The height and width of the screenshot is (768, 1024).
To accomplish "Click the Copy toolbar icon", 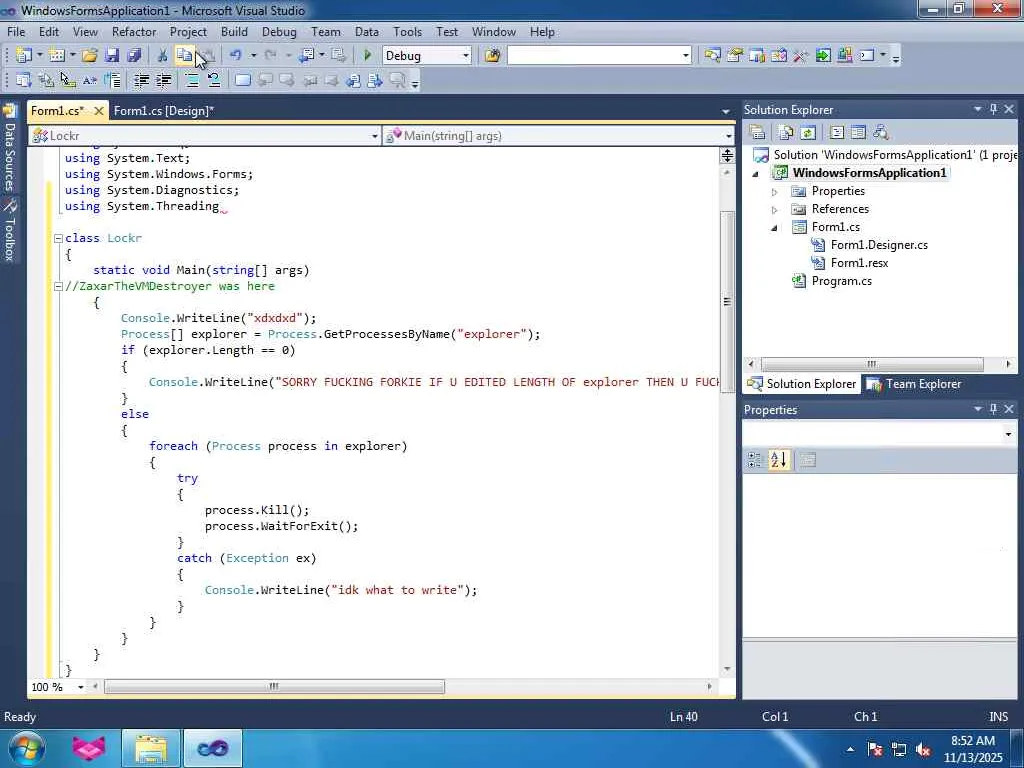I will point(184,56).
